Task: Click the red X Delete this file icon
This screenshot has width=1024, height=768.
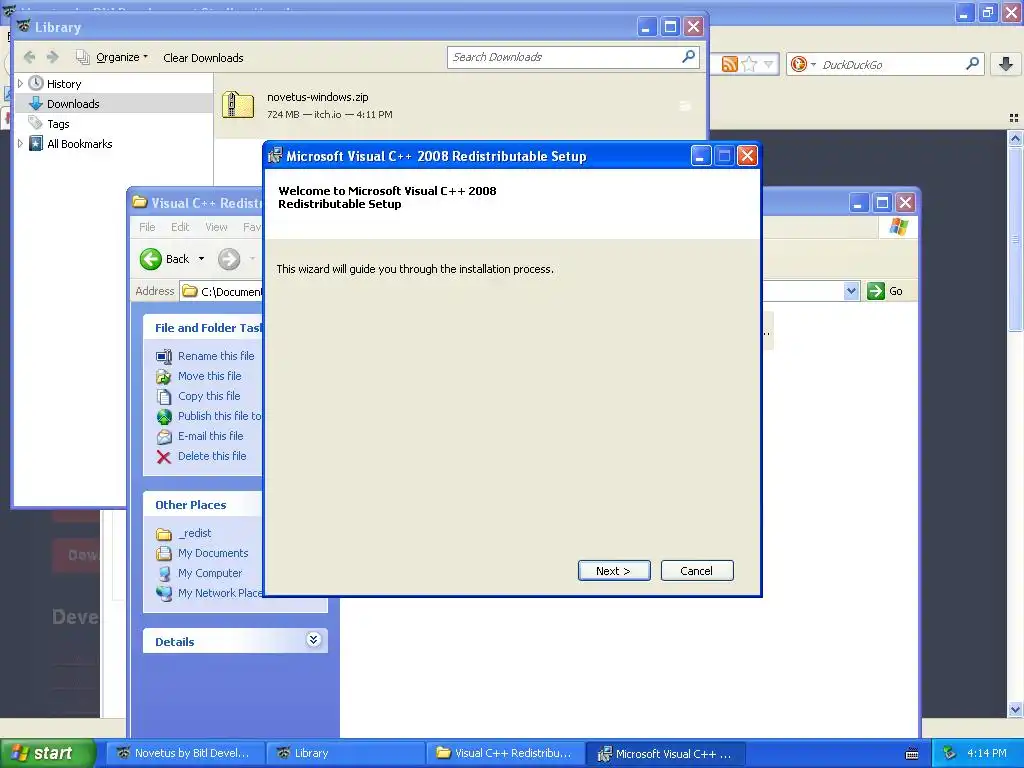Action: click(164, 456)
